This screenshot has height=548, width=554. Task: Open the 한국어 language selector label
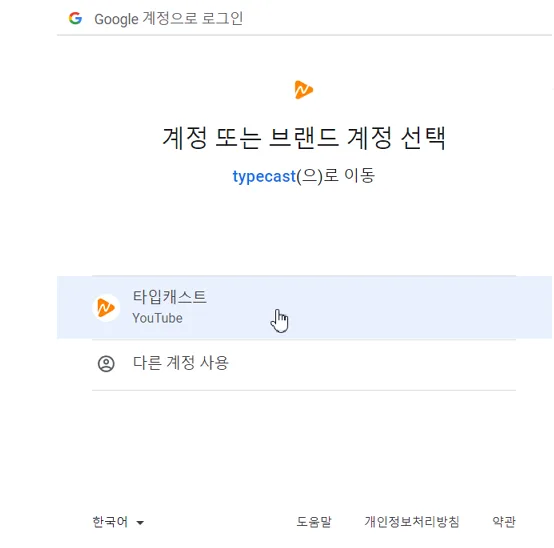110,522
